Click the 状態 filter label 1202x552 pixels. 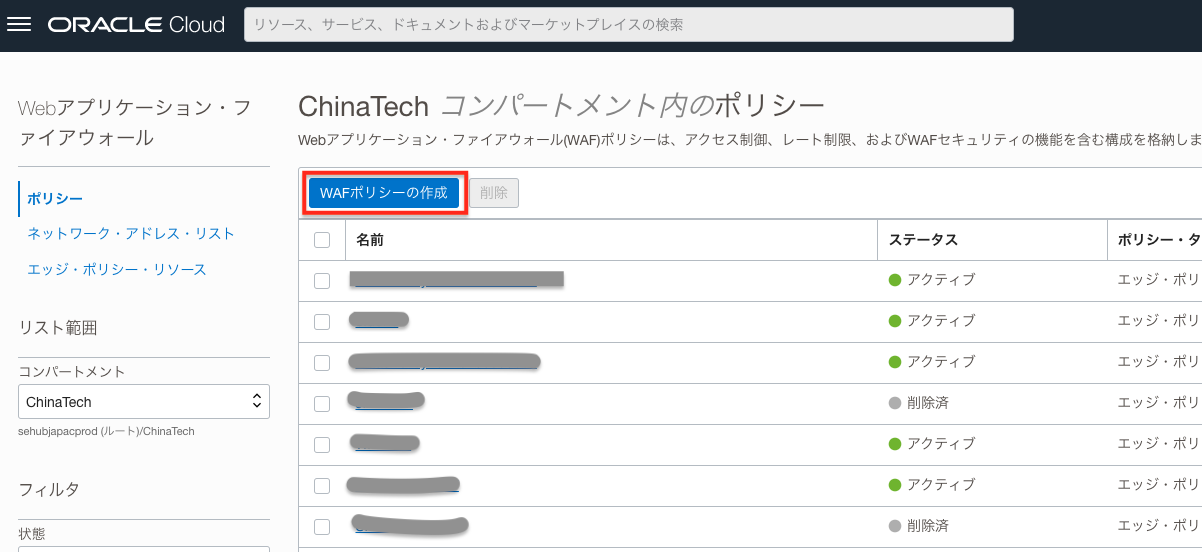click(30, 533)
